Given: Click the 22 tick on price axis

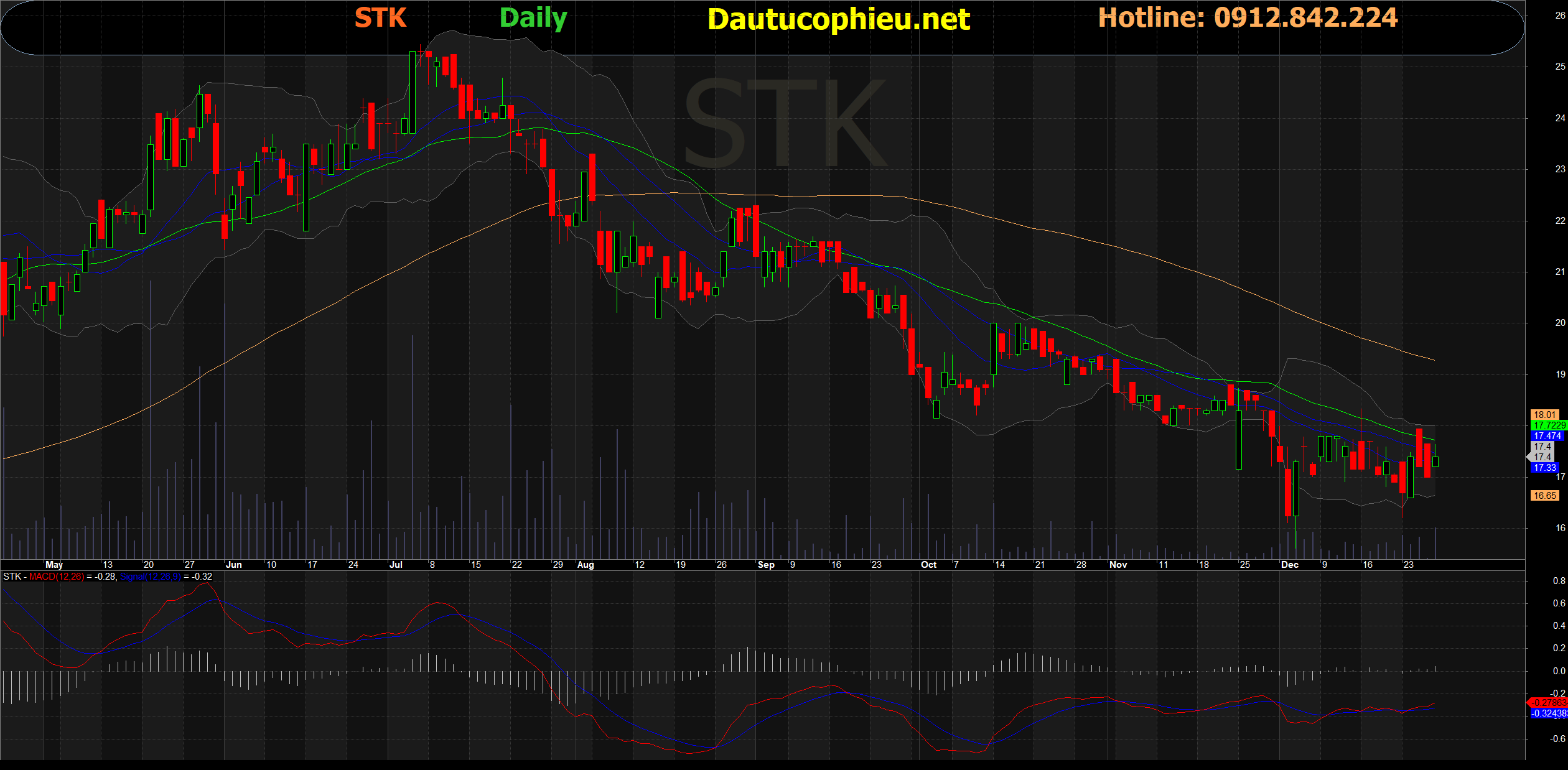Looking at the screenshot, I should tap(1560, 221).
